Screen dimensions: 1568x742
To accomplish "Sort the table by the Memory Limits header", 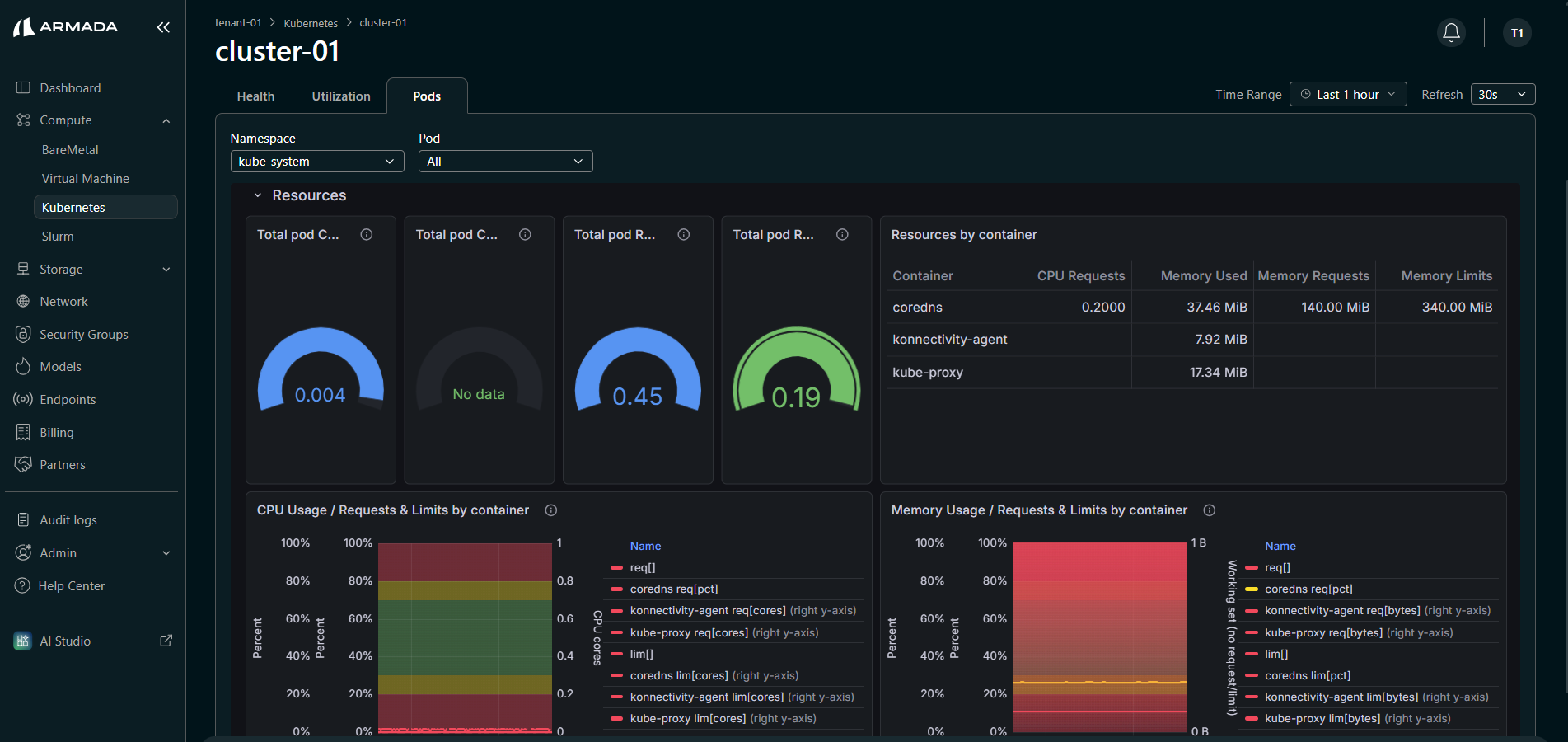I will (x=1447, y=276).
